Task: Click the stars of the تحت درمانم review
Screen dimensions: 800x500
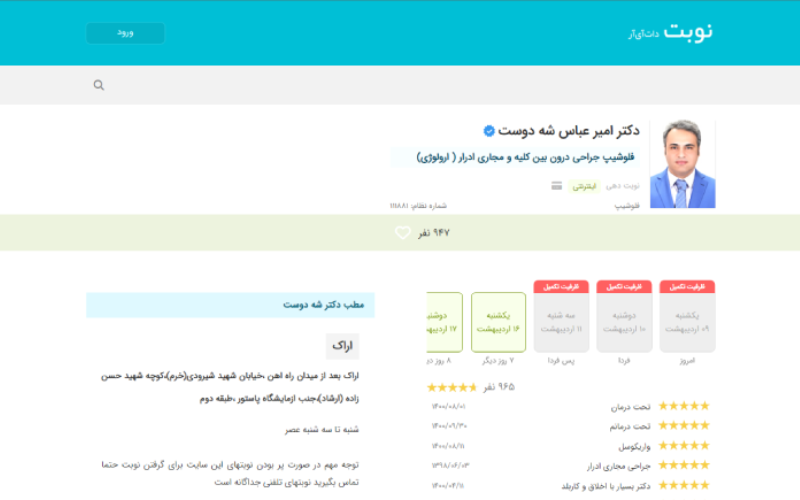Action: [x=684, y=426]
